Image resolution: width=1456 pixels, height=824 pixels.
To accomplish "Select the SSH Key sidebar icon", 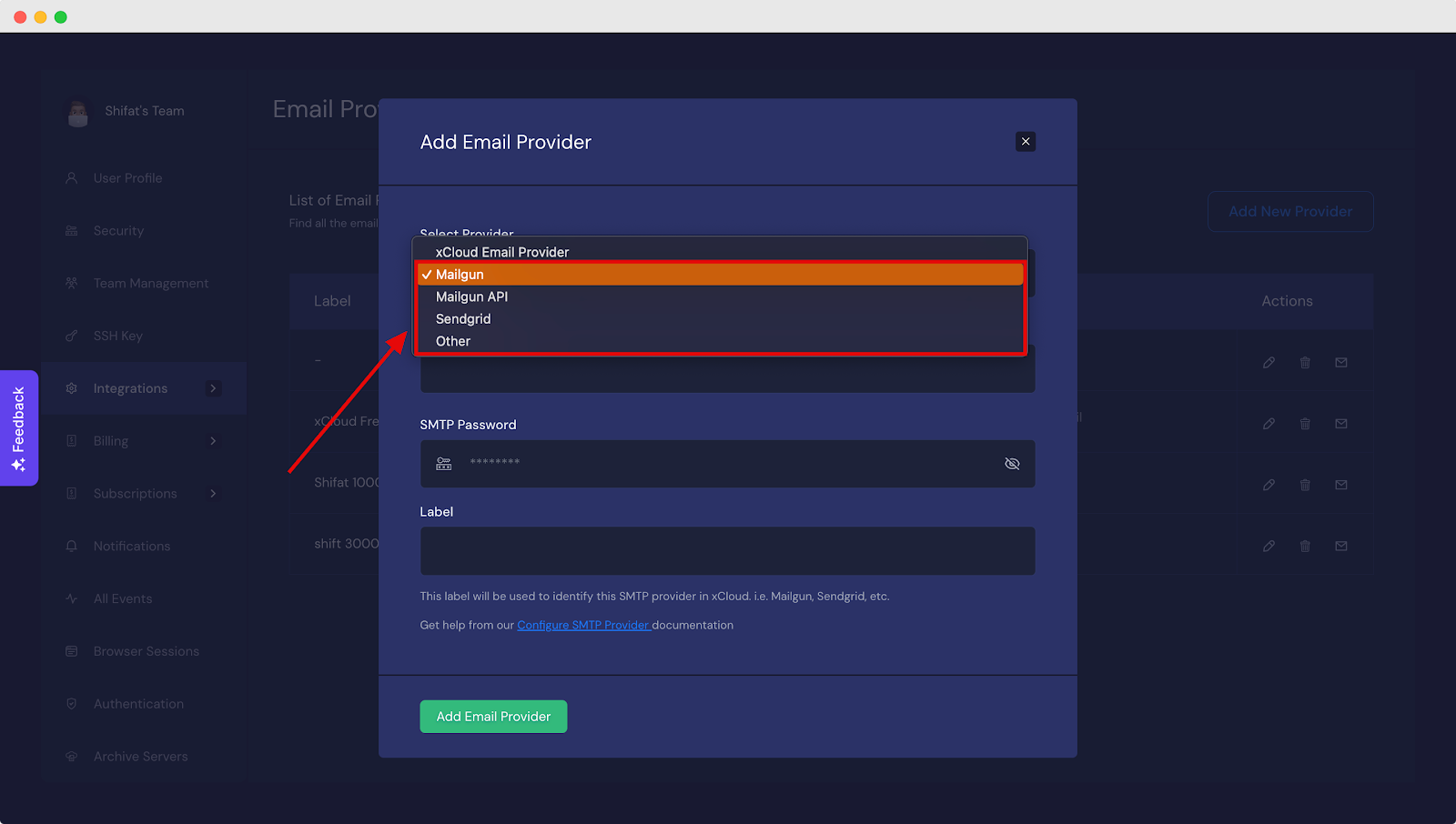I will click(71, 336).
